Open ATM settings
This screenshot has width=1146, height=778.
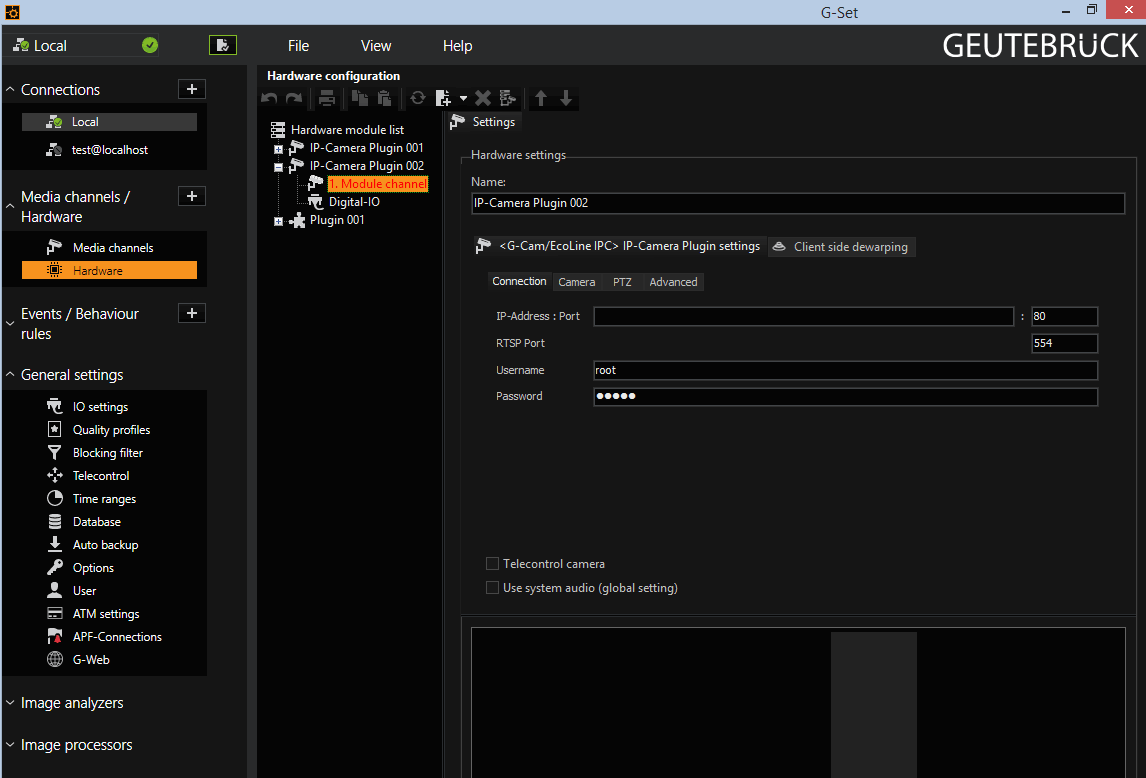click(106, 614)
